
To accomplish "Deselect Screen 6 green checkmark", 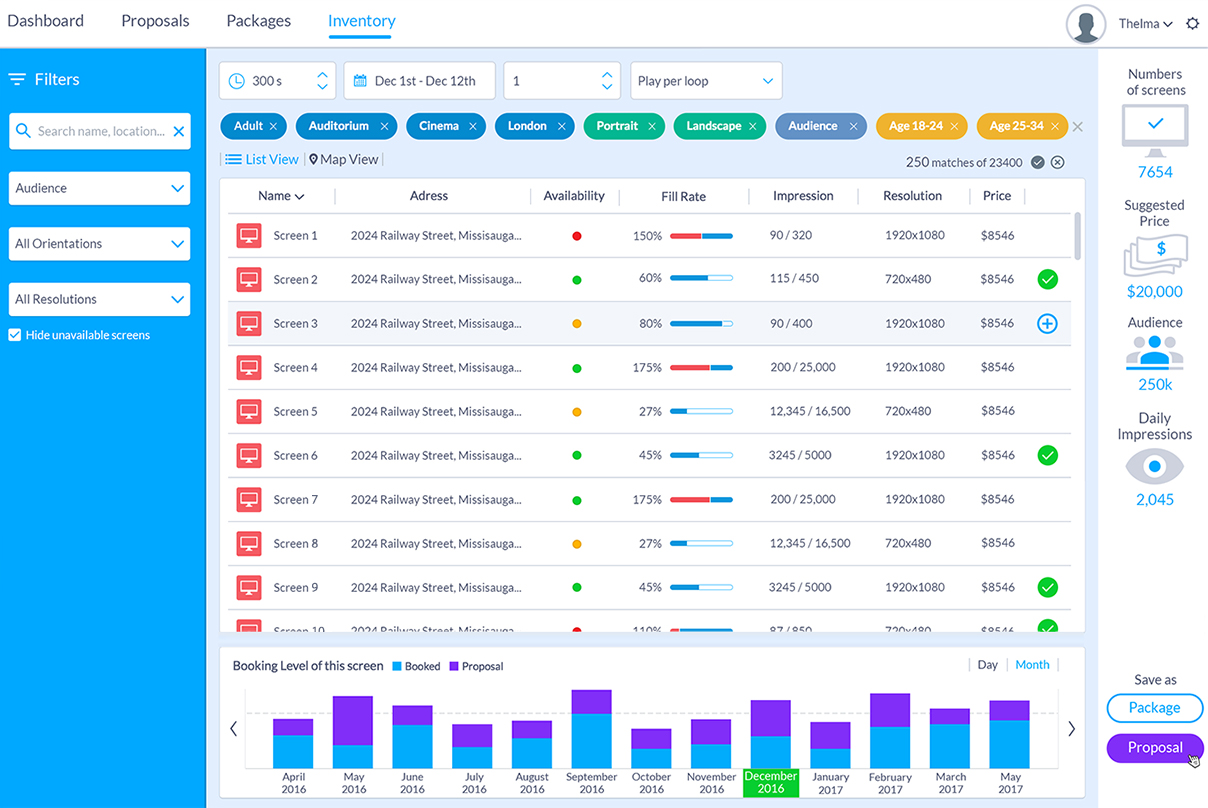I will (x=1047, y=456).
